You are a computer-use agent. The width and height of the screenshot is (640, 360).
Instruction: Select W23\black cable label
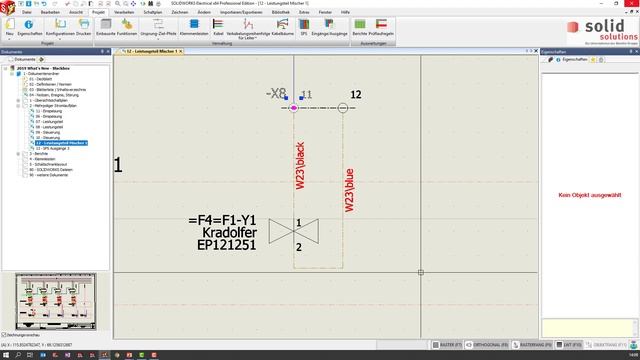[300, 166]
